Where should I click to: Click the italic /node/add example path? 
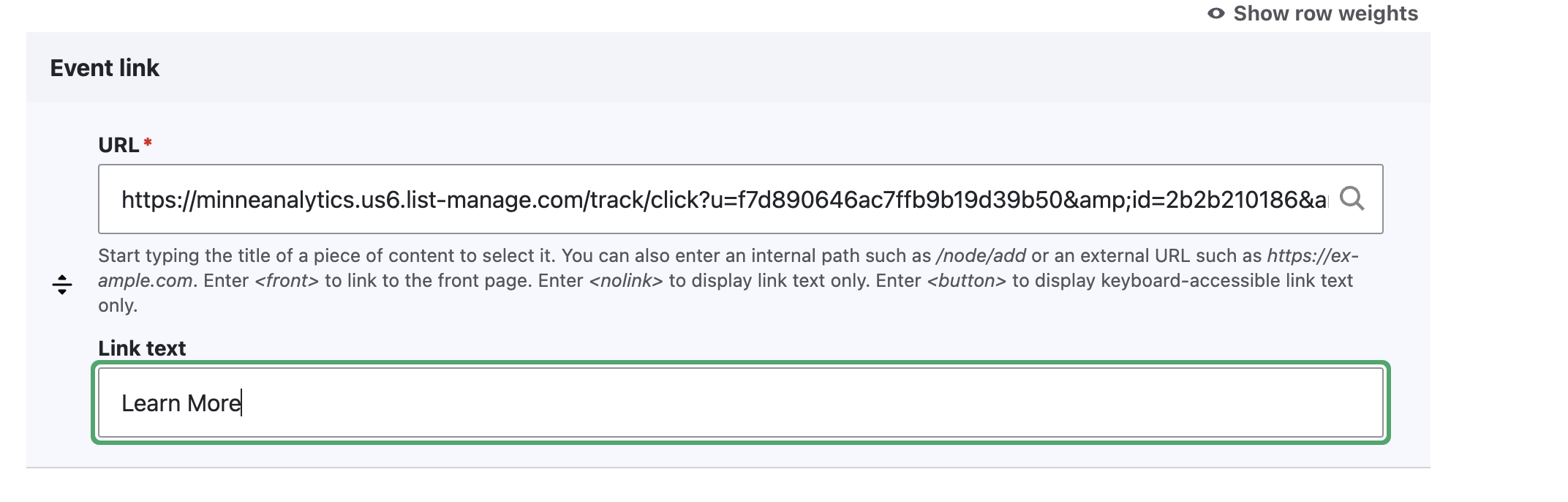click(981, 255)
